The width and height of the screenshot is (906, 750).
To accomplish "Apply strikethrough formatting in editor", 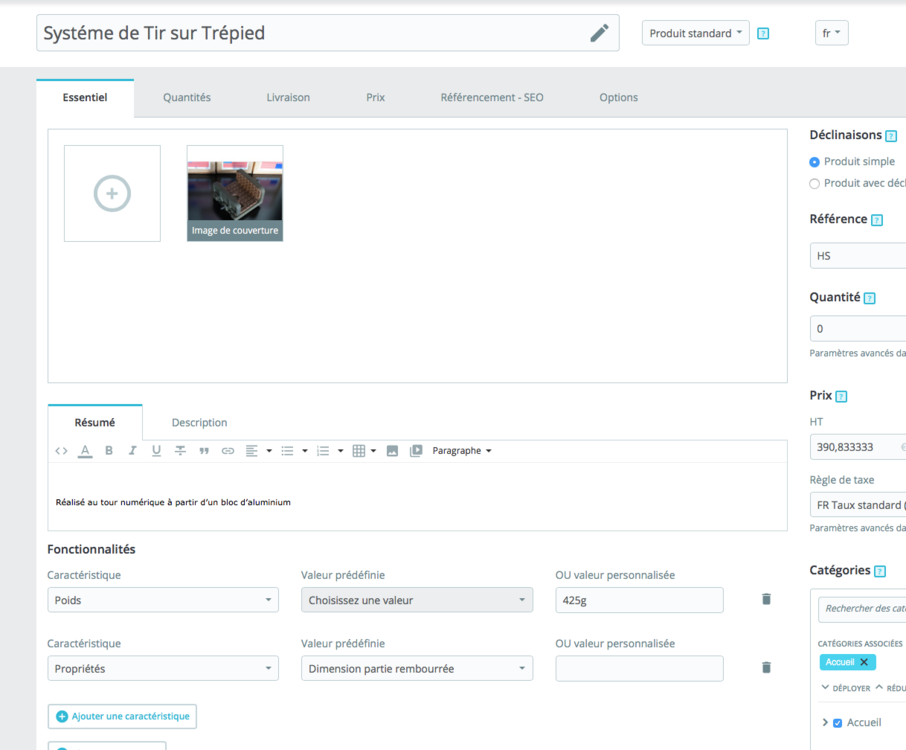I will pyautogui.click(x=180, y=451).
